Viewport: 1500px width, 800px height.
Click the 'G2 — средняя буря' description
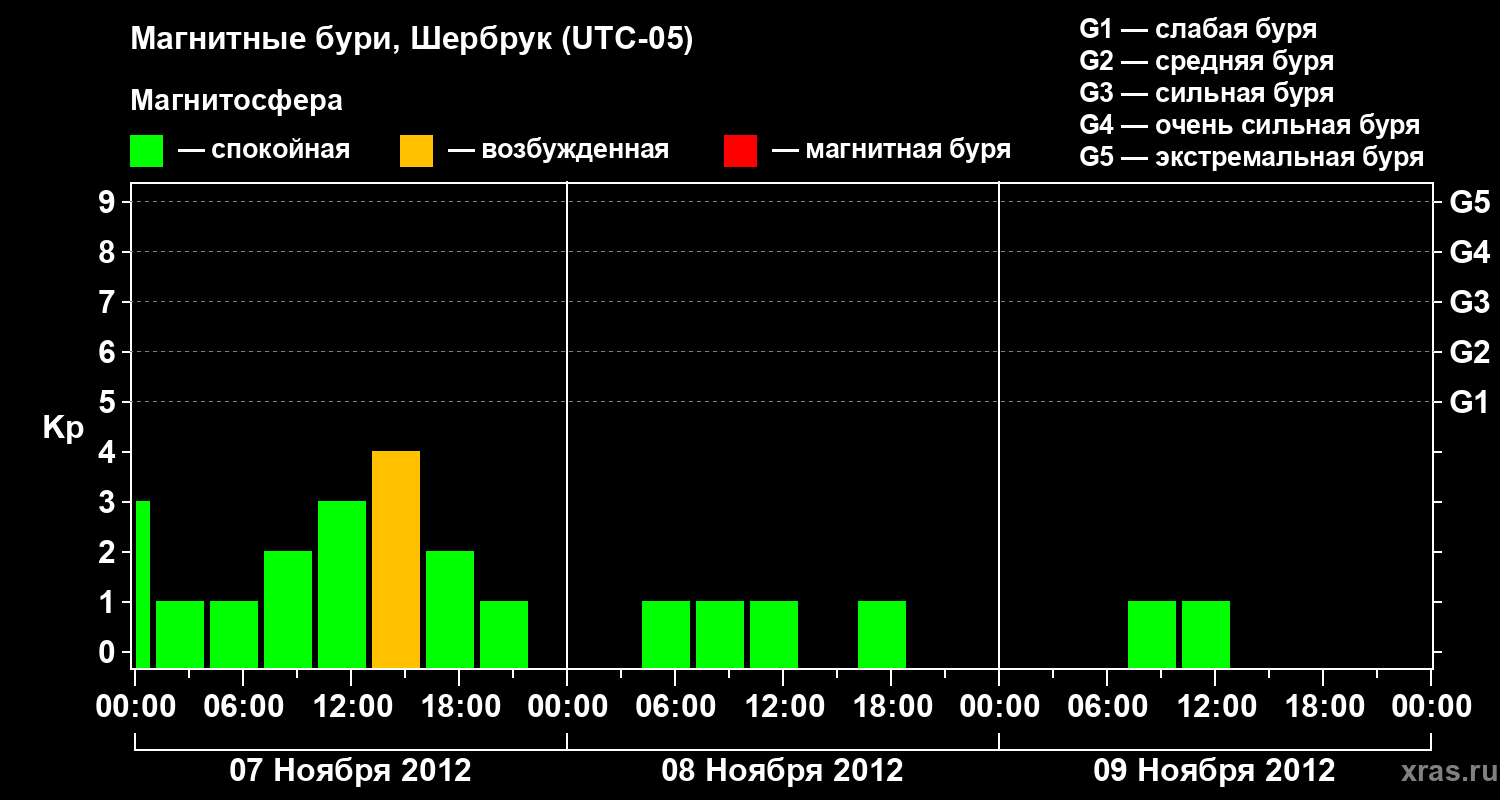pyautogui.click(x=1207, y=61)
